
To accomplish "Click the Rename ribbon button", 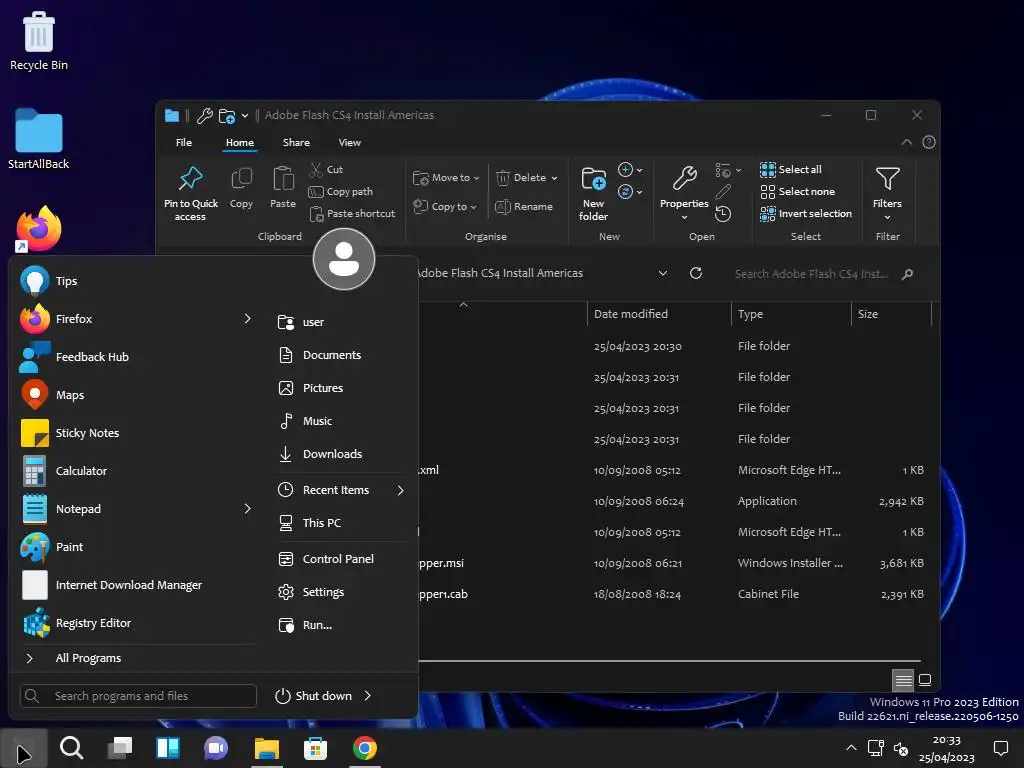I will tap(524, 206).
